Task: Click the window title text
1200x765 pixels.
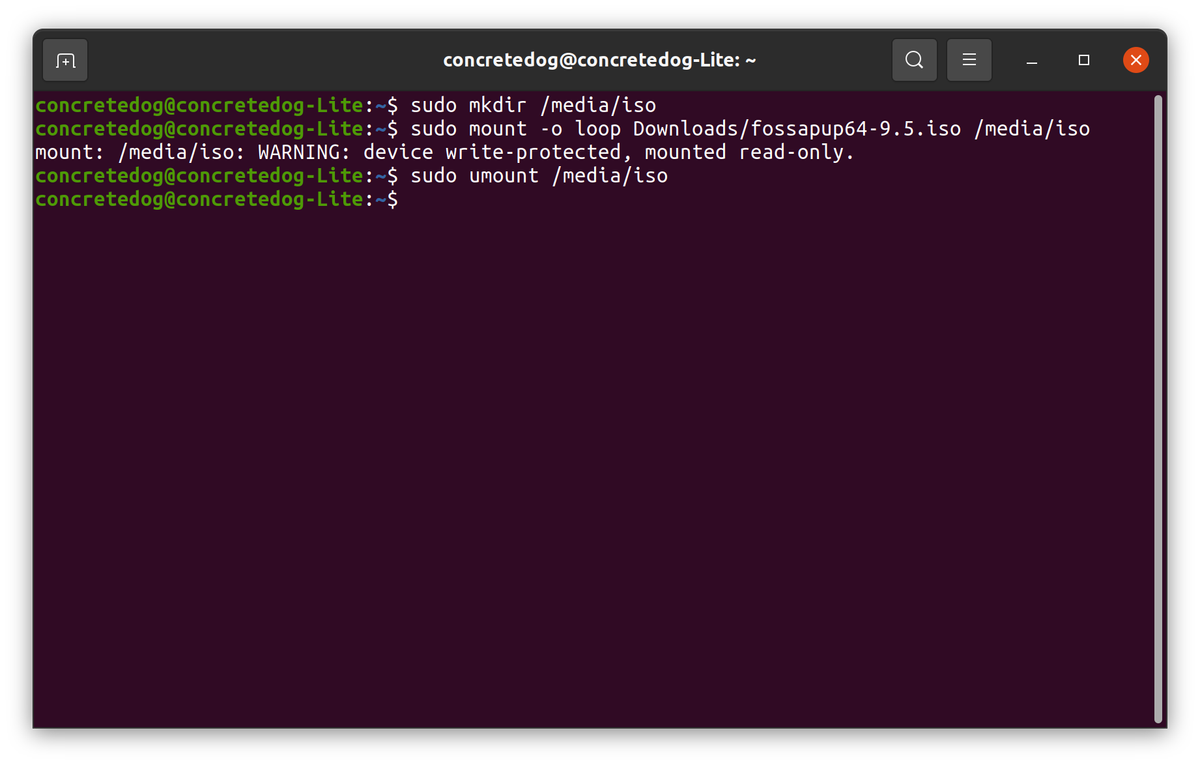Action: point(599,60)
